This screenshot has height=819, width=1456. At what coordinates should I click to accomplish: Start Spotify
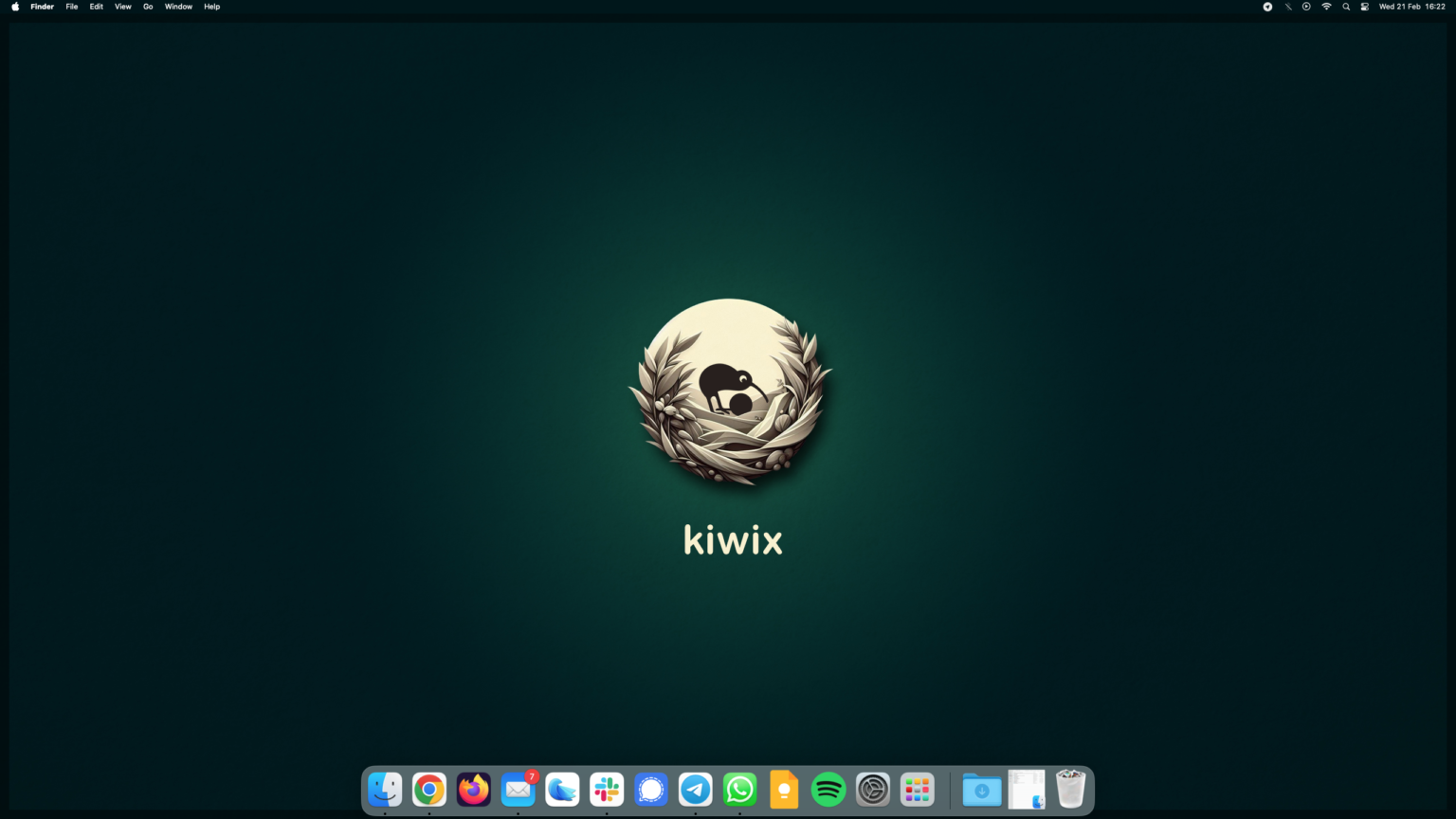pyautogui.click(x=828, y=789)
